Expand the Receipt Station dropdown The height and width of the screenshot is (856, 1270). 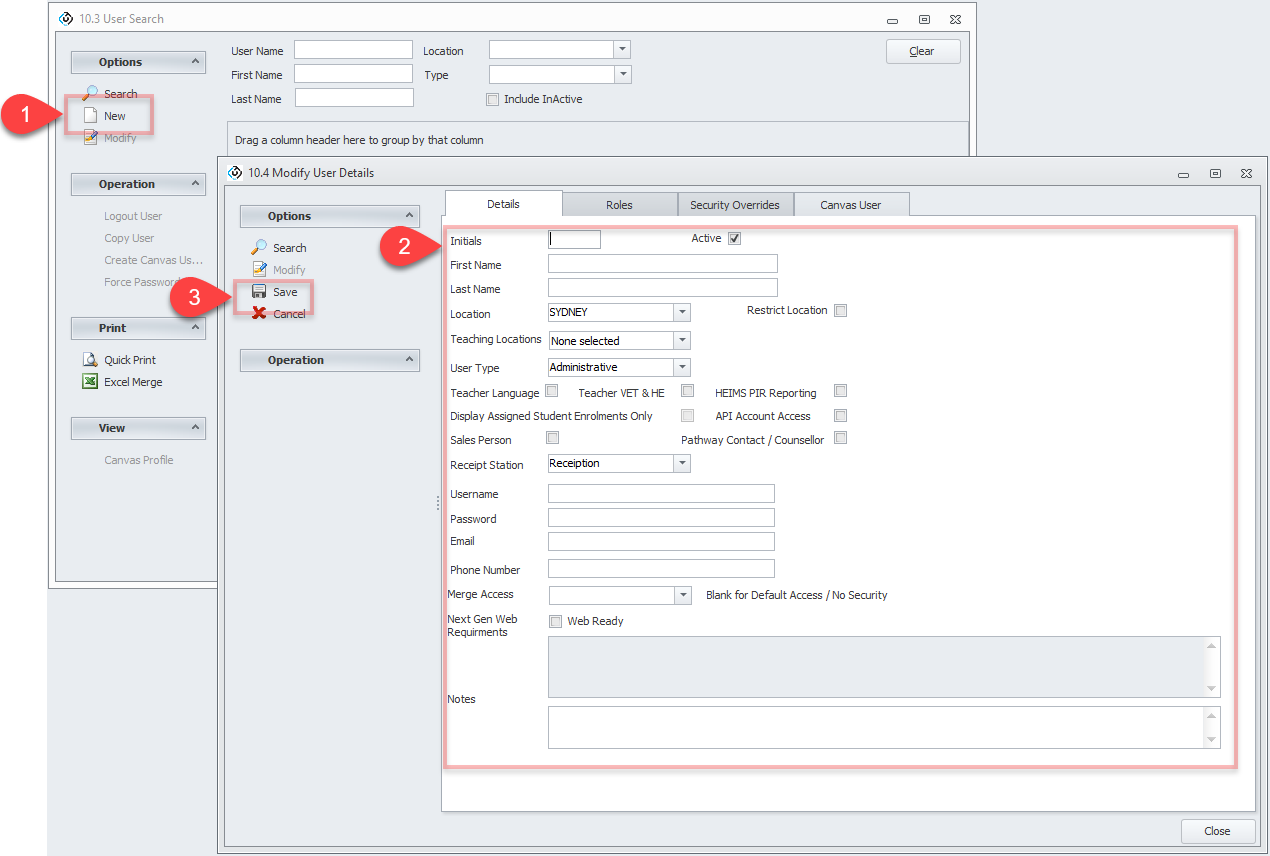681,464
